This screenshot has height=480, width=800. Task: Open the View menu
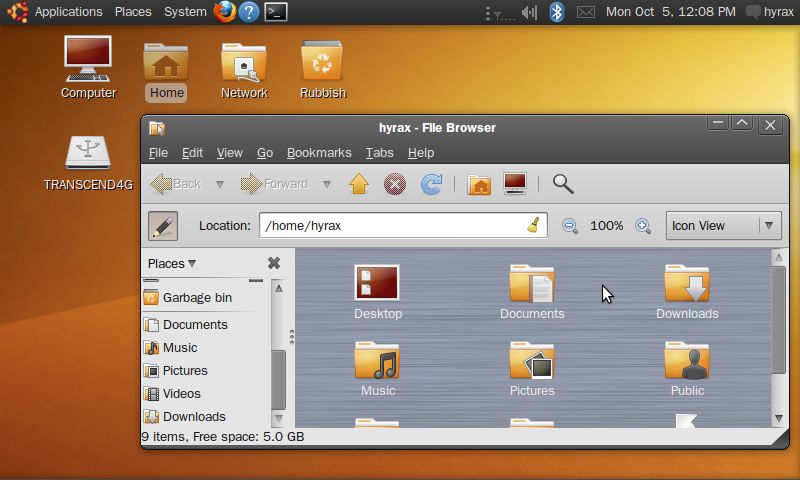tap(230, 153)
